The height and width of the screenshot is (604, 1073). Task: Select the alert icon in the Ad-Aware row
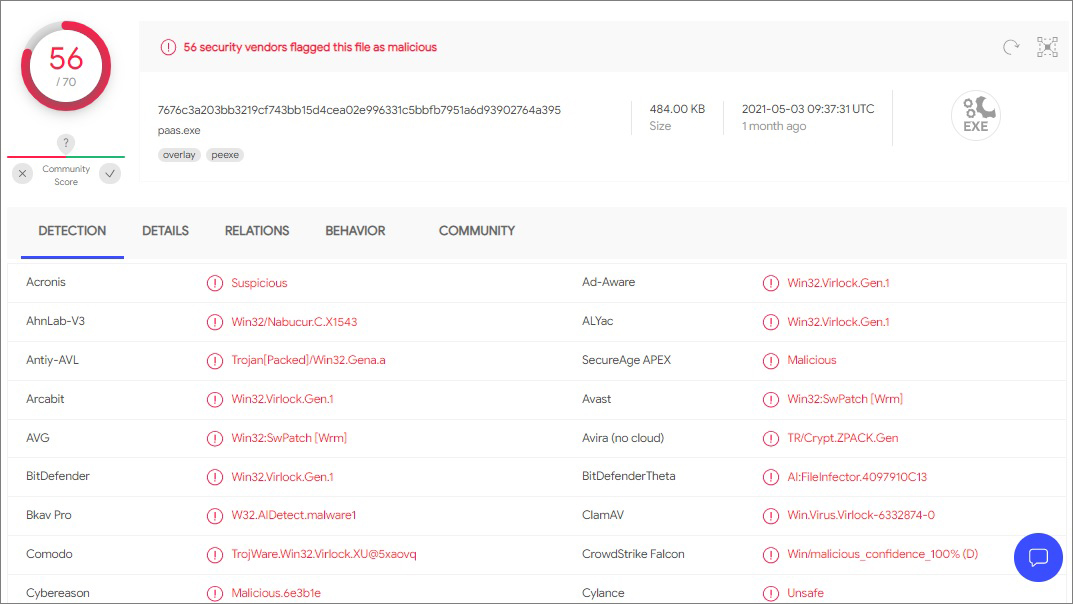(771, 283)
